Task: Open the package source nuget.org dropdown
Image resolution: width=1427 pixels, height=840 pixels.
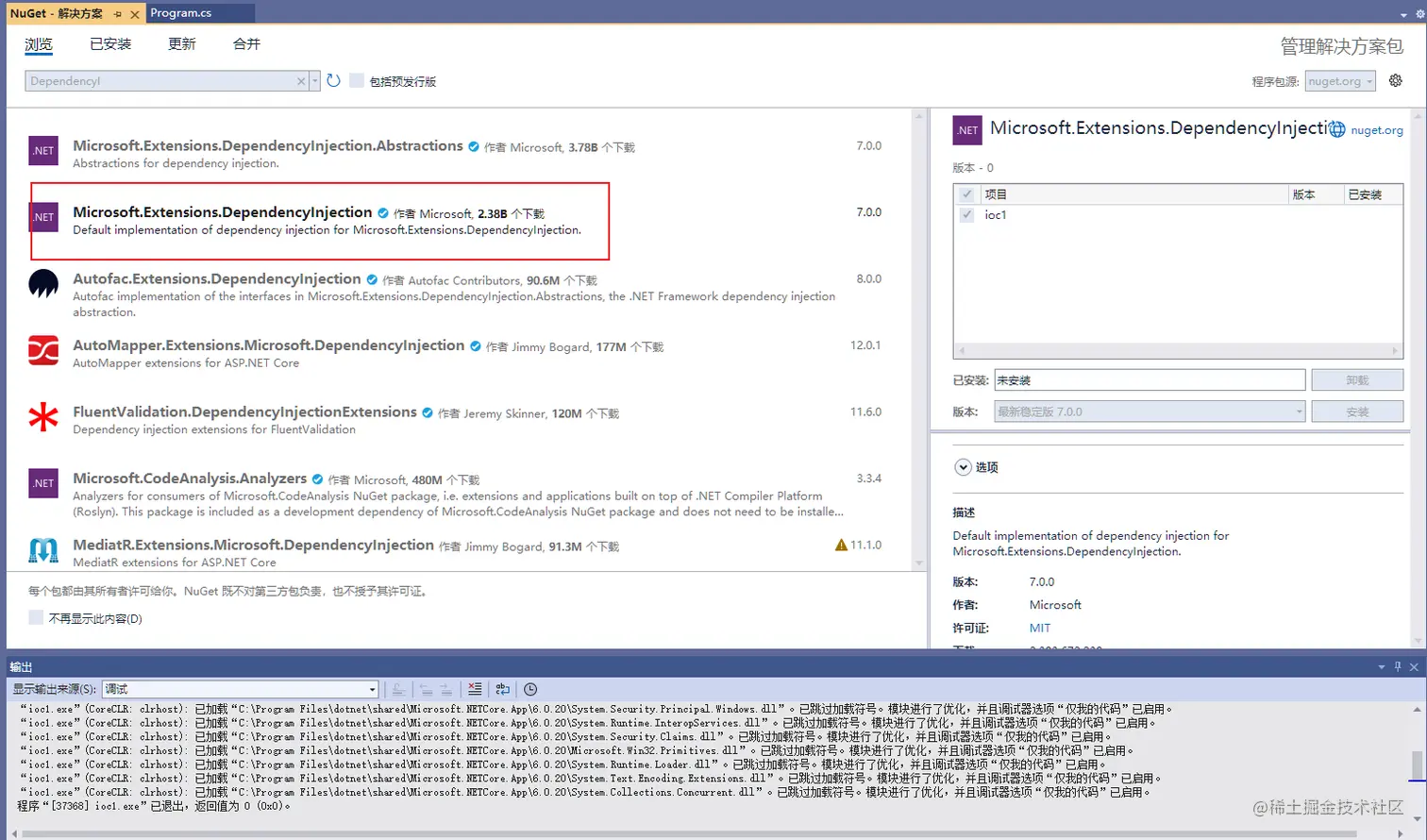Action: (x=1340, y=81)
